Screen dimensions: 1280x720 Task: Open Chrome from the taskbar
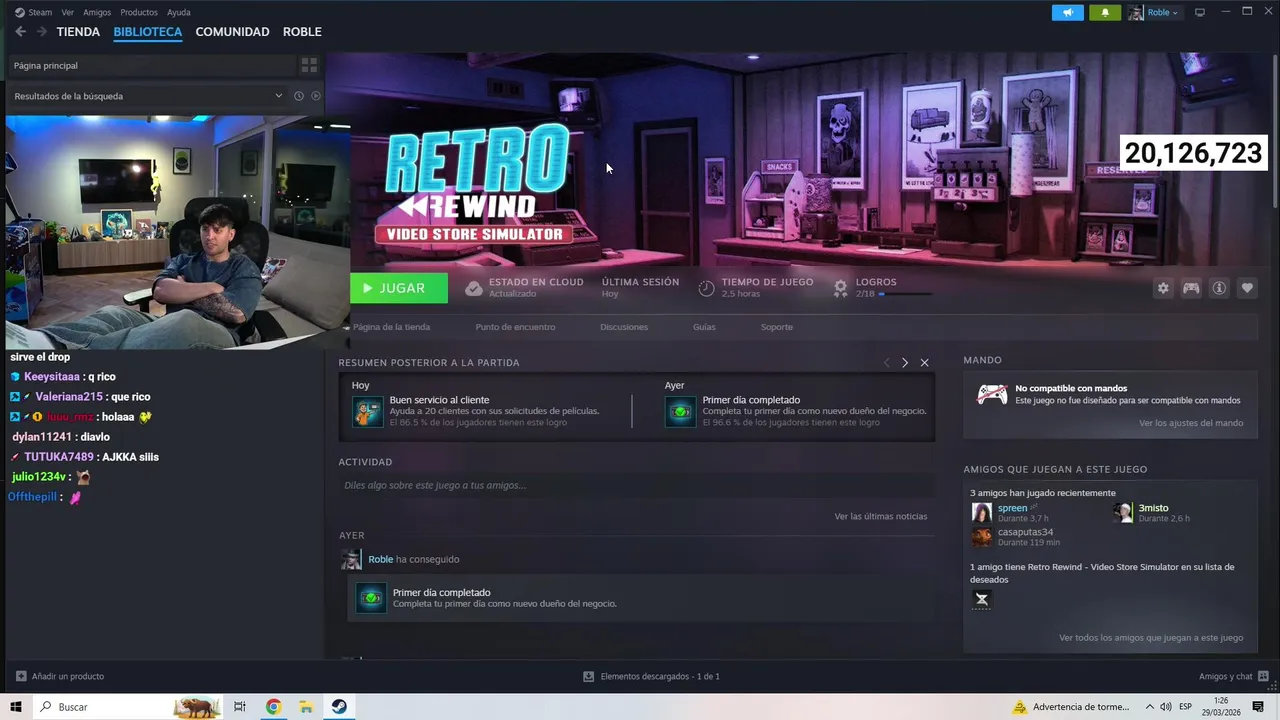tap(273, 707)
